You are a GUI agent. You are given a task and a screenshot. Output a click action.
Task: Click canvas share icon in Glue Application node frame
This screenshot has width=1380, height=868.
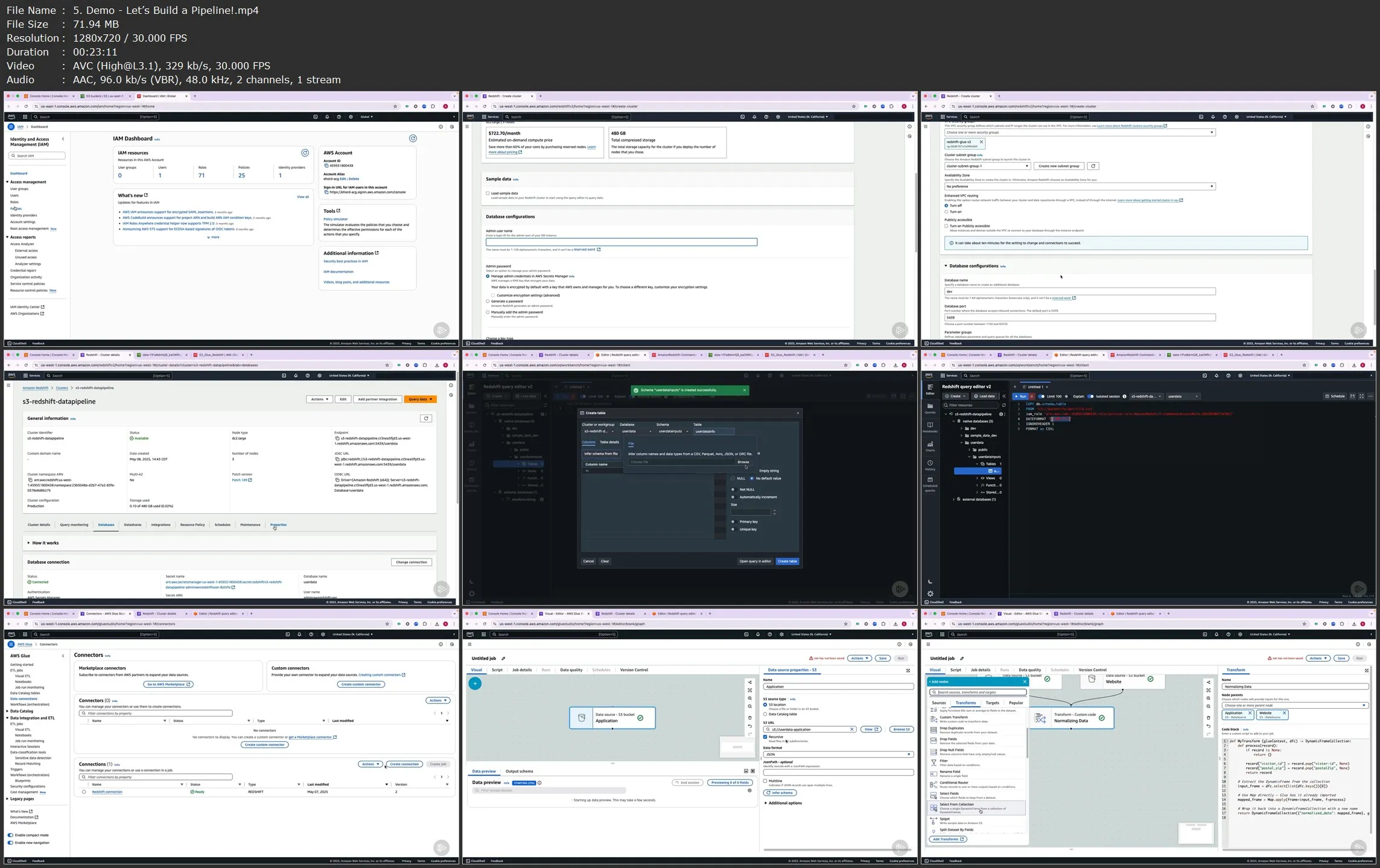click(x=750, y=683)
